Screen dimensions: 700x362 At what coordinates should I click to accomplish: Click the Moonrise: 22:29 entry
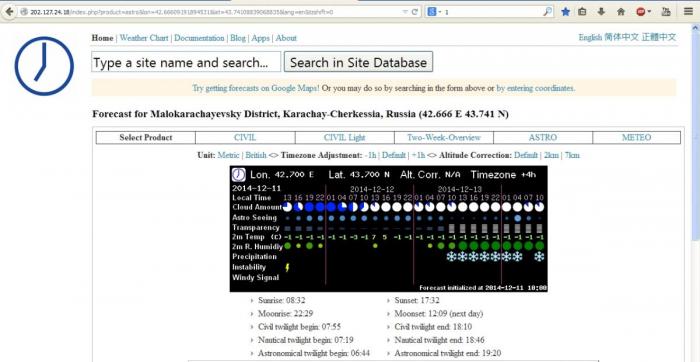pyautogui.click(x=286, y=314)
